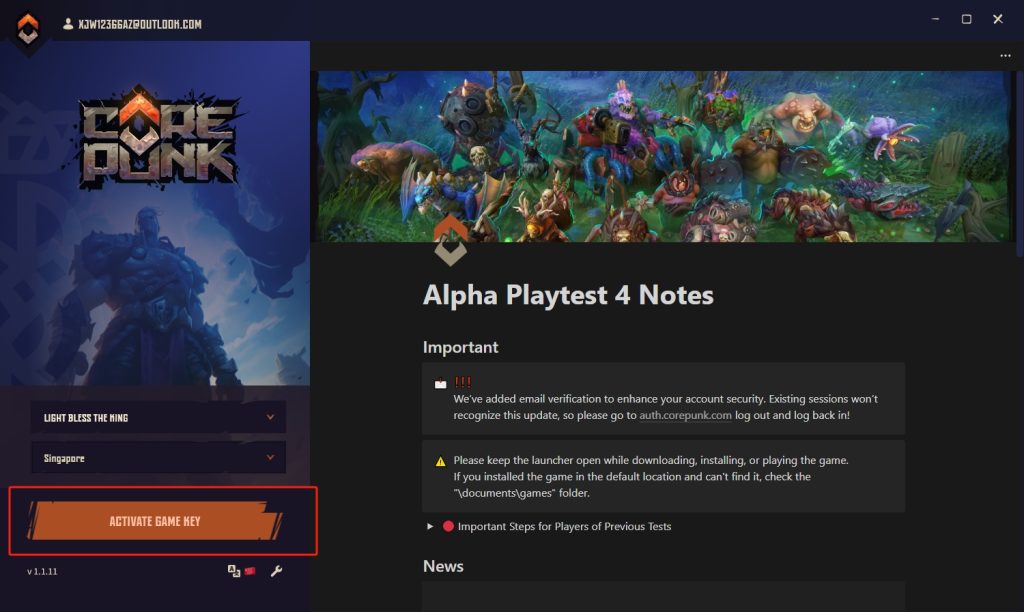The image size is (1024, 612).
Task: Follow the auth.corepunk.com link
Action: [x=685, y=415]
